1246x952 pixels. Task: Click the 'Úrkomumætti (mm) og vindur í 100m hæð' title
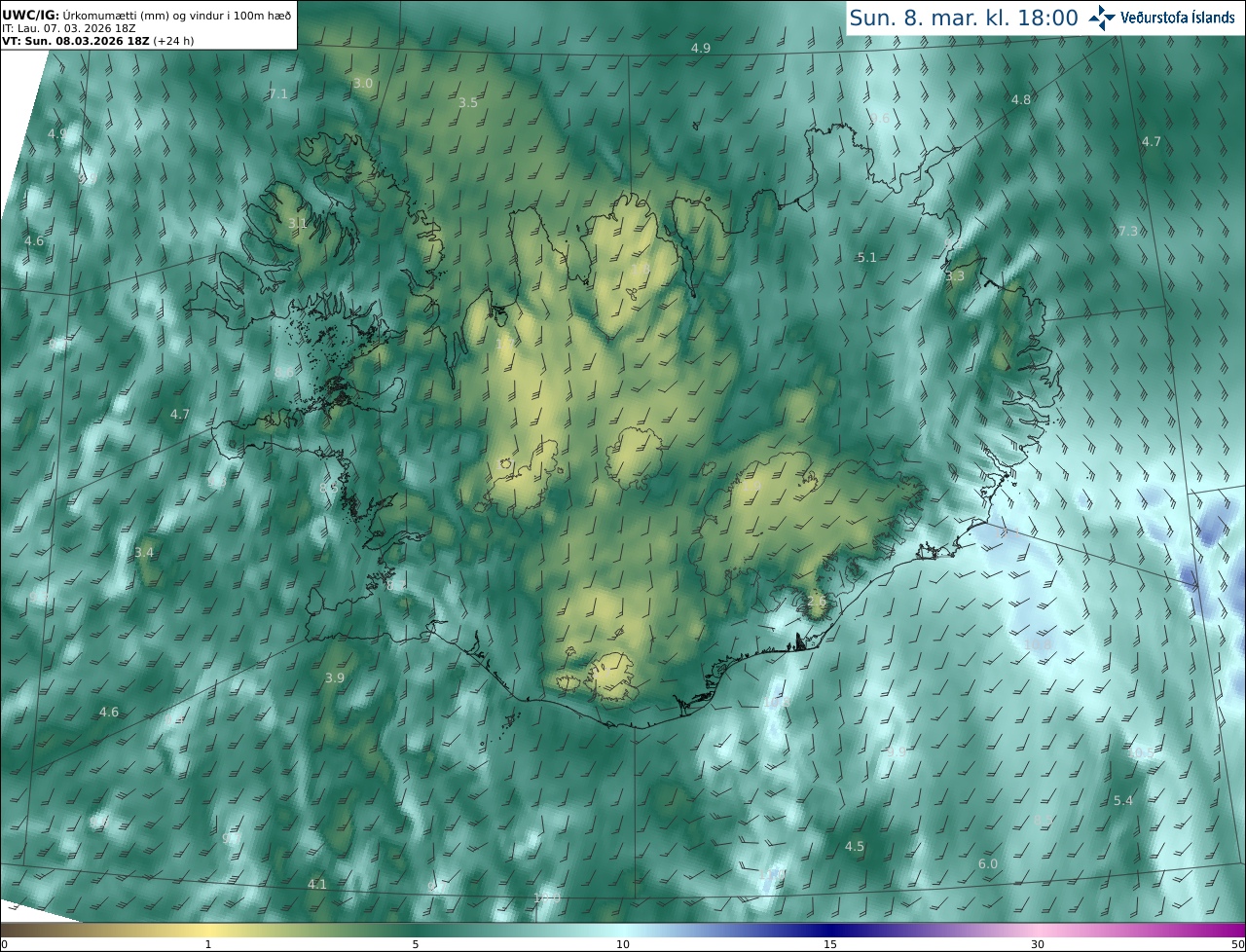(x=177, y=15)
